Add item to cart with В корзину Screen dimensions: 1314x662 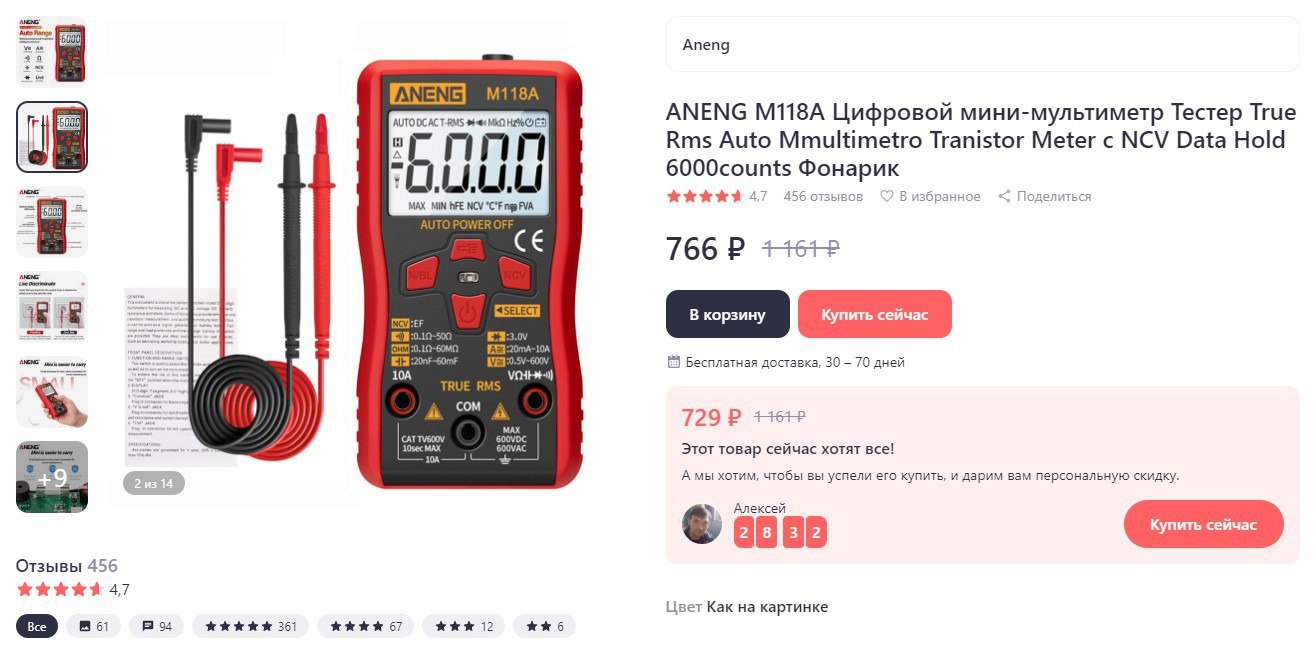728,315
